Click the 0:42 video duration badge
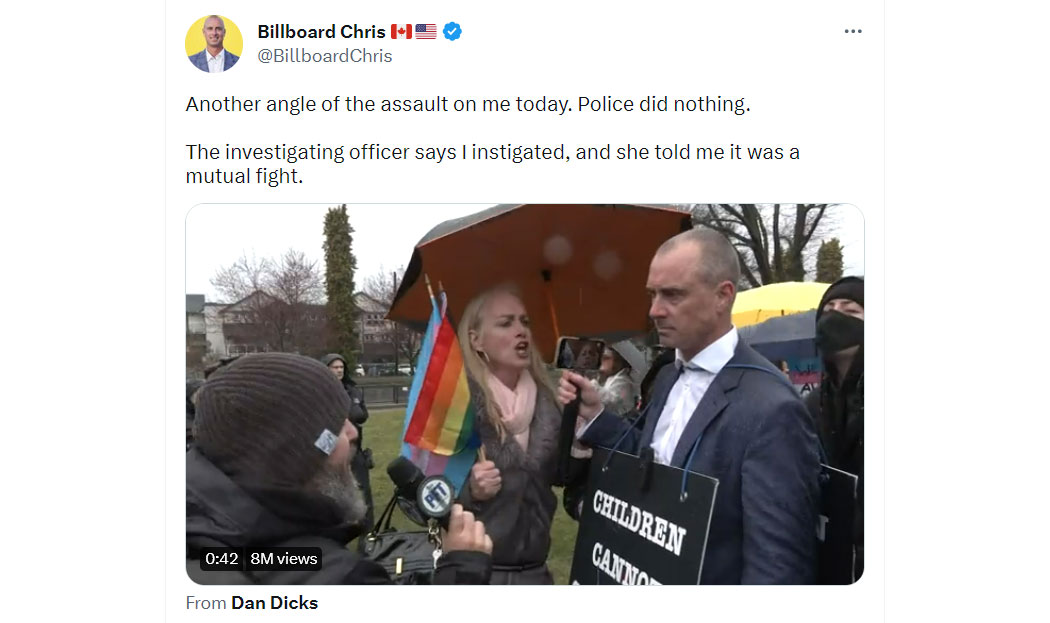 pos(222,559)
